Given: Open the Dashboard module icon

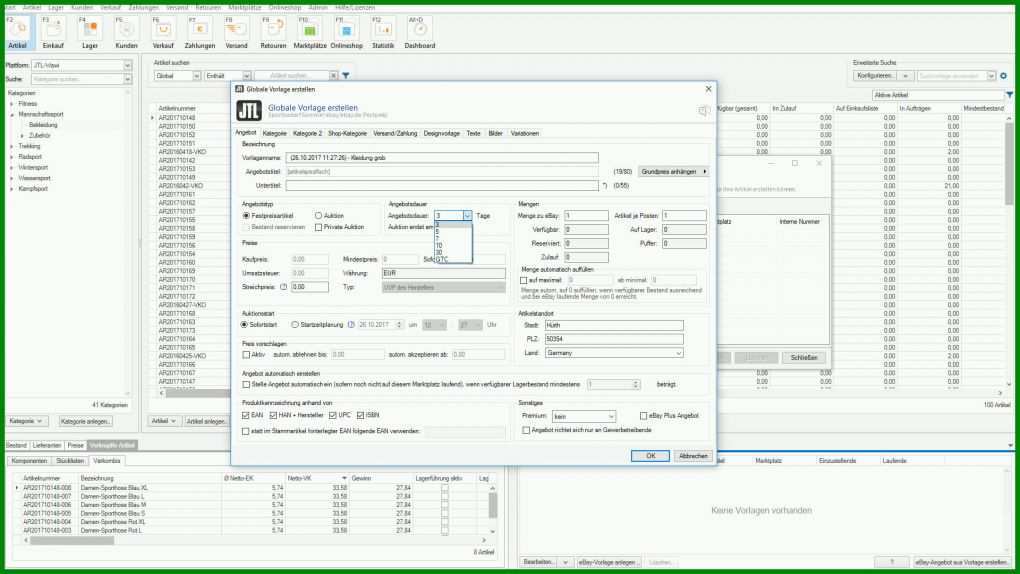Looking at the screenshot, I should pos(420,33).
